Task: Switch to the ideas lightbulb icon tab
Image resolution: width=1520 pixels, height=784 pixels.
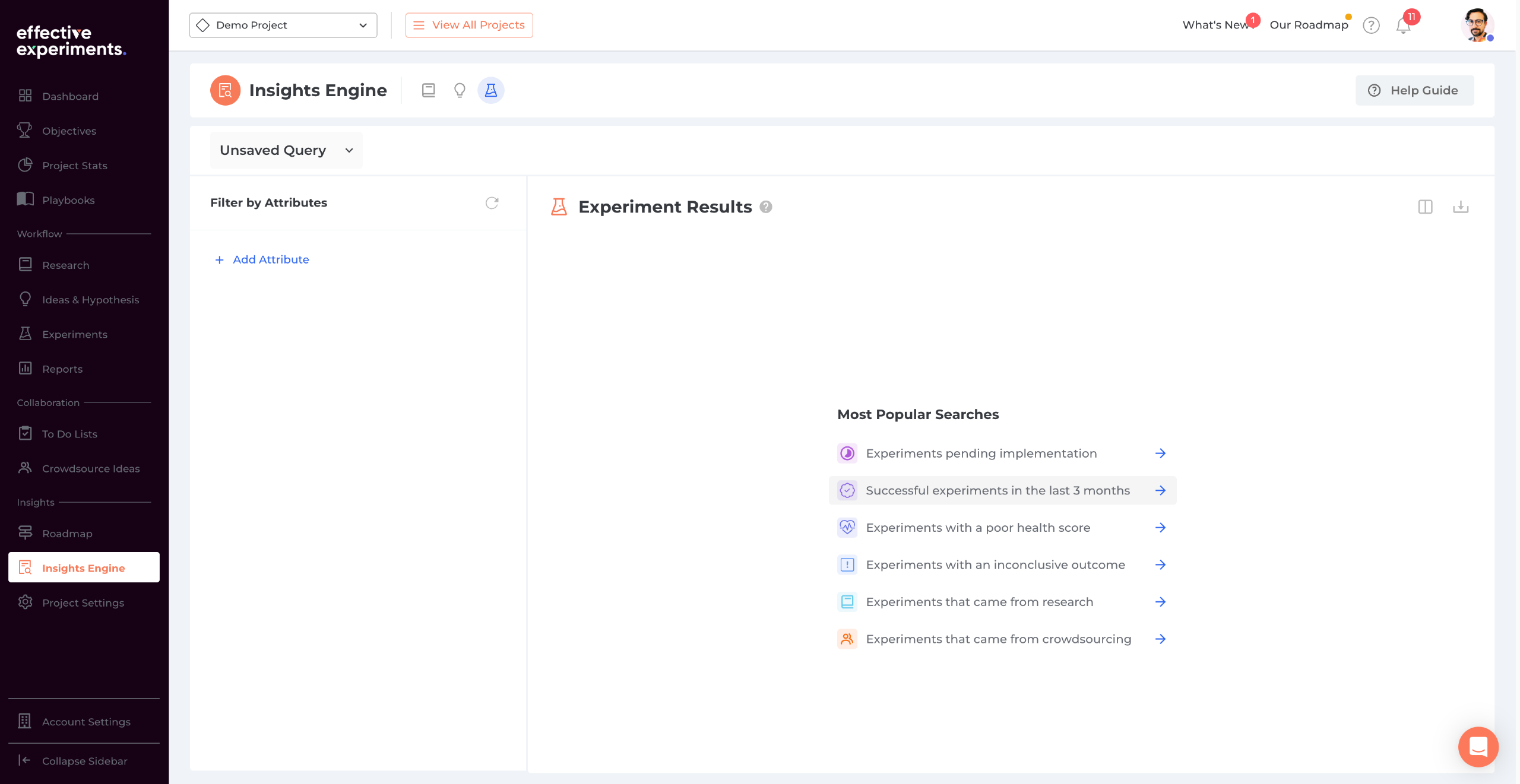Action: coord(460,90)
